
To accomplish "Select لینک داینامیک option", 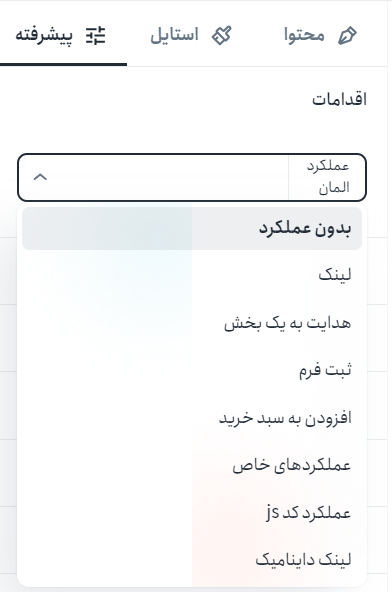I will coord(192,560).
